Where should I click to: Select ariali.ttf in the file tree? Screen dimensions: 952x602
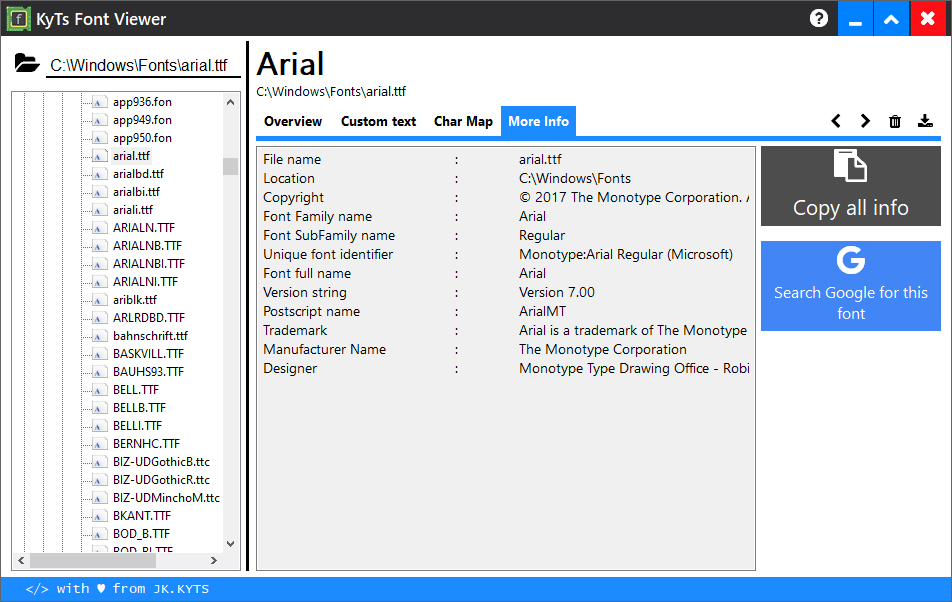click(132, 210)
